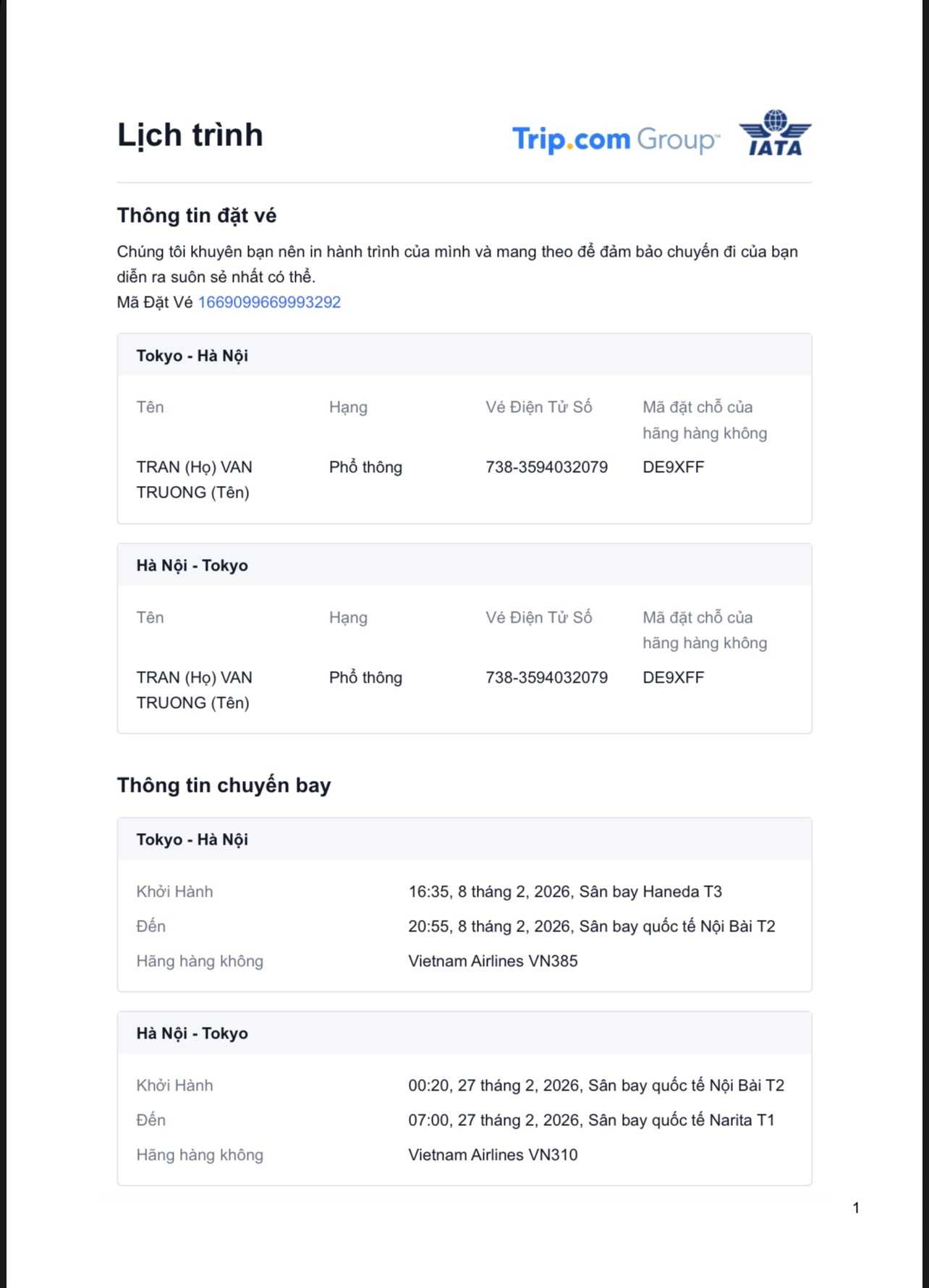This screenshot has width=929, height=1288.
Task: Click the IATA winged globe logo
Action: pyautogui.click(x=775, y=133)
